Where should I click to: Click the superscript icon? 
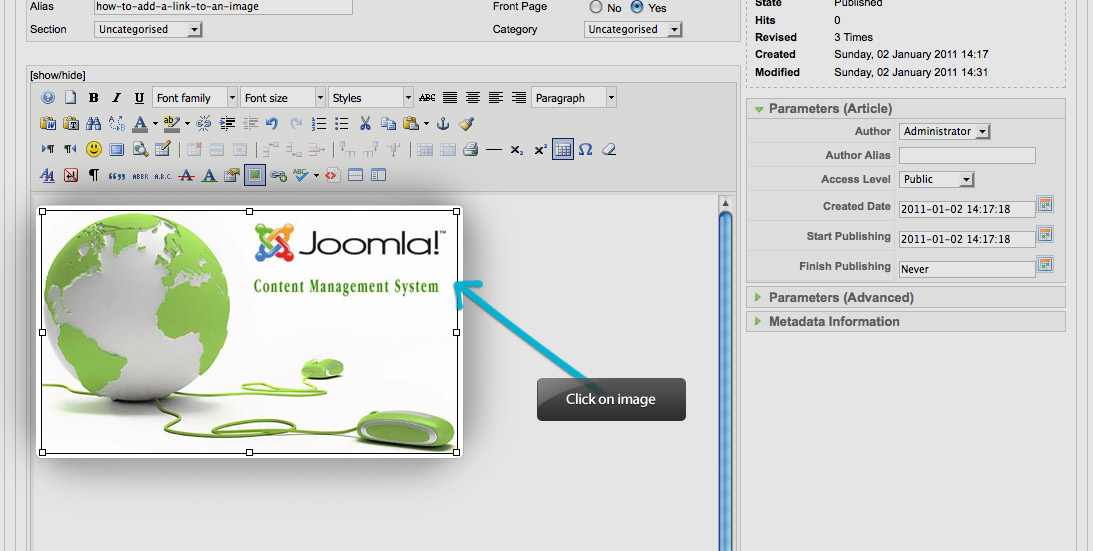540,149
